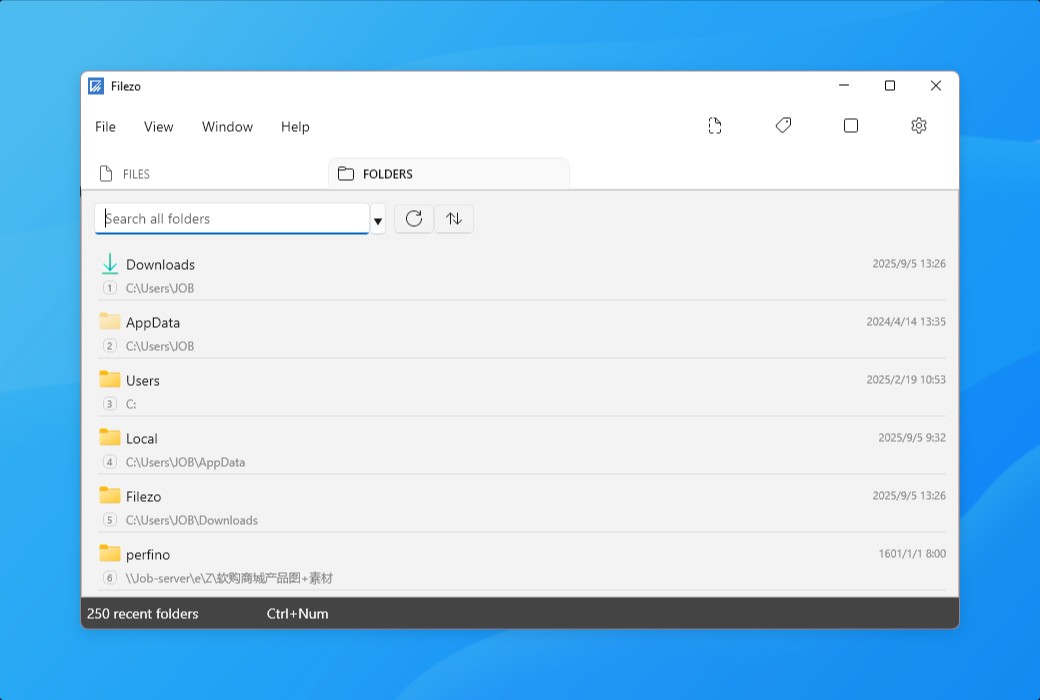This screenshot has width=1040, height=700.
Task: Click the Filezo folder icon
Action: click(109, 496)
